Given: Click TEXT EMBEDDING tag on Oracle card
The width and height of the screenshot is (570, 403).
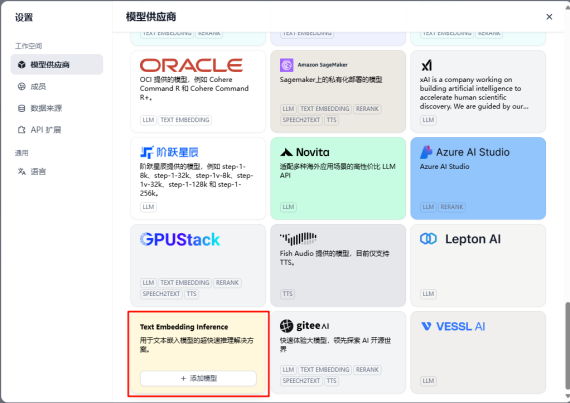Looking at the screenshot, I should pyautogui.click(x=185, y=120).
